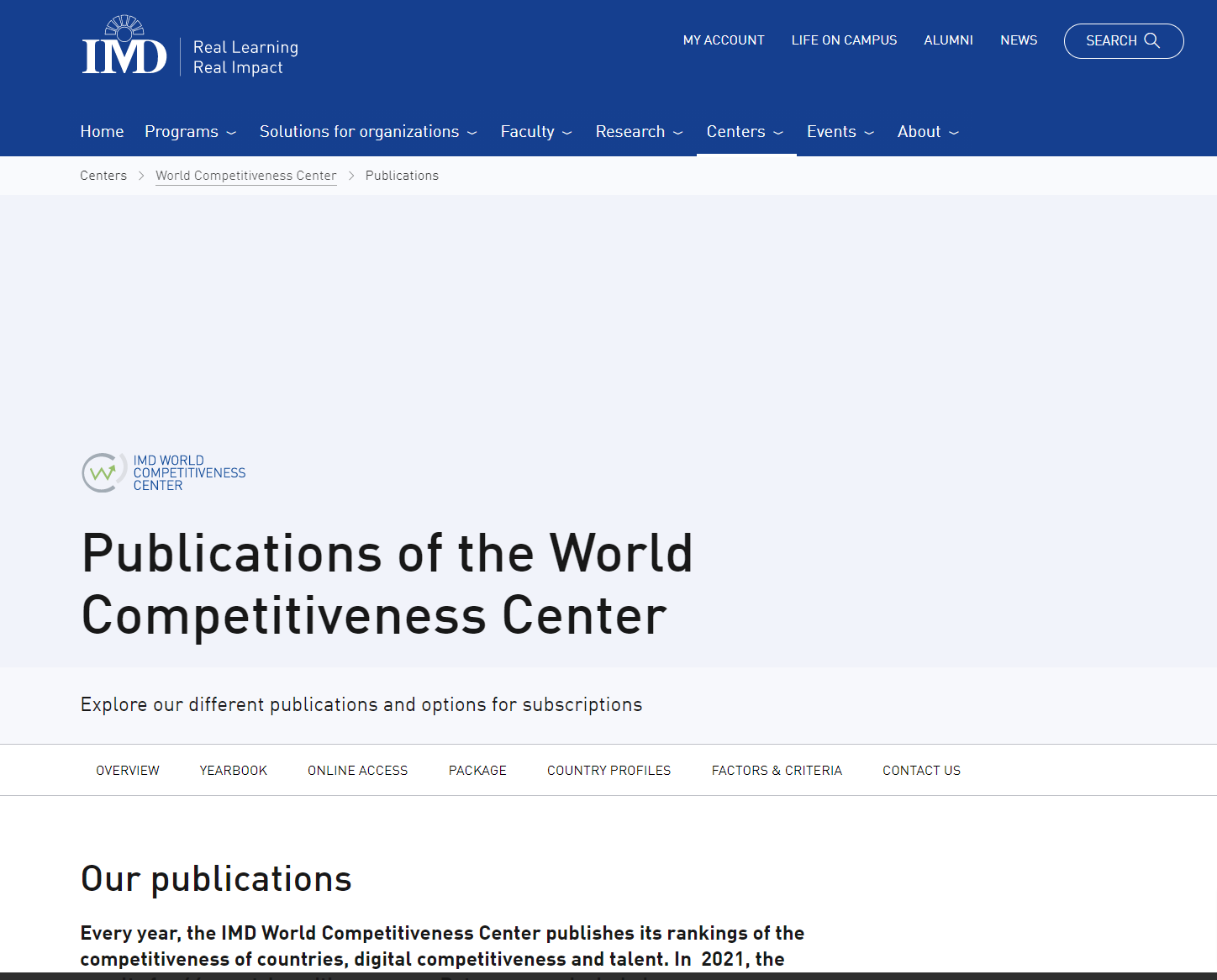Viewport: 1217px width, 980px height.
Task: Open the Programs menu item
Action: 182,132
